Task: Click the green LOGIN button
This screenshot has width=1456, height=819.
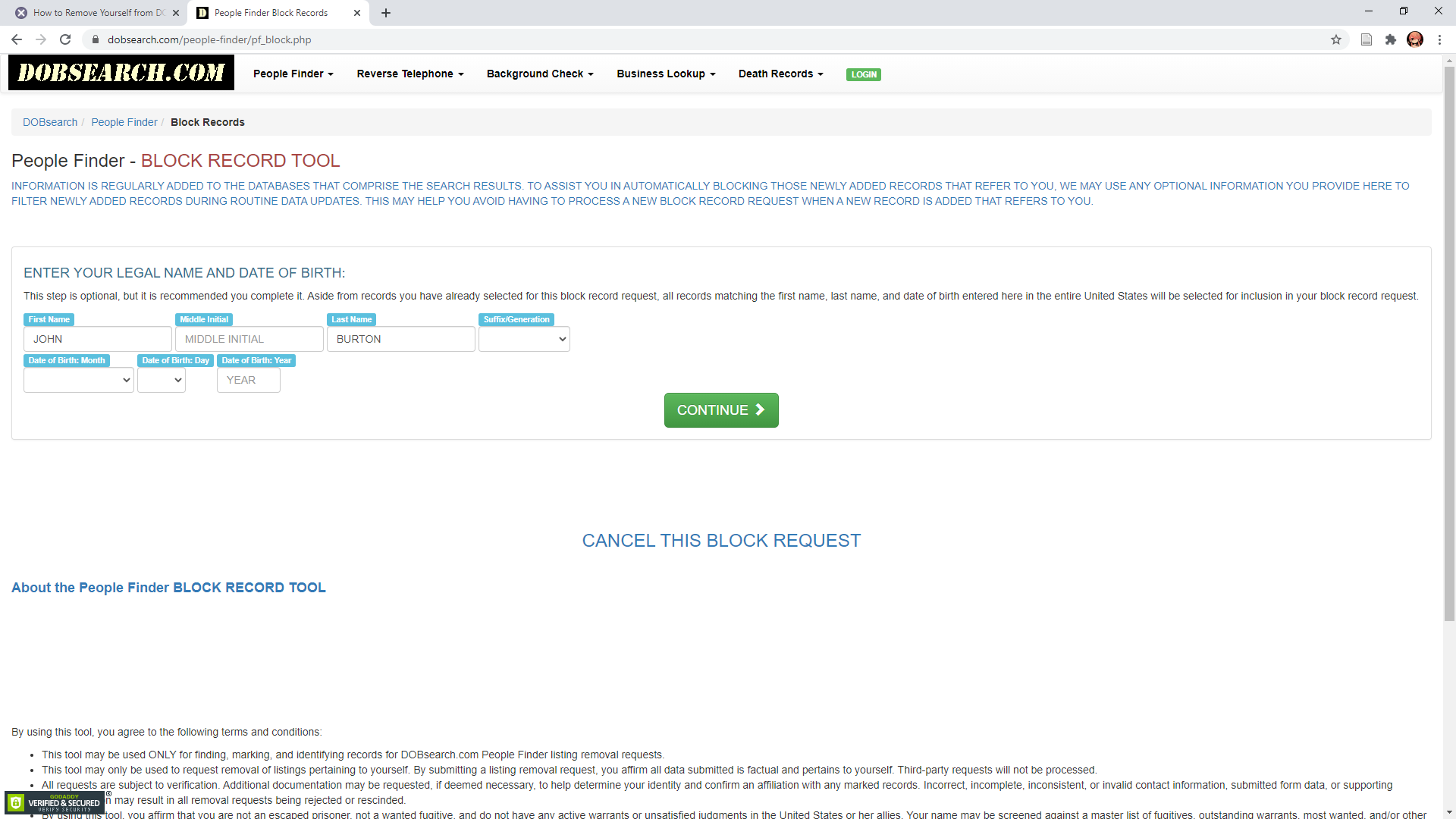Action: pyautogui.click(x=864, y=74)
